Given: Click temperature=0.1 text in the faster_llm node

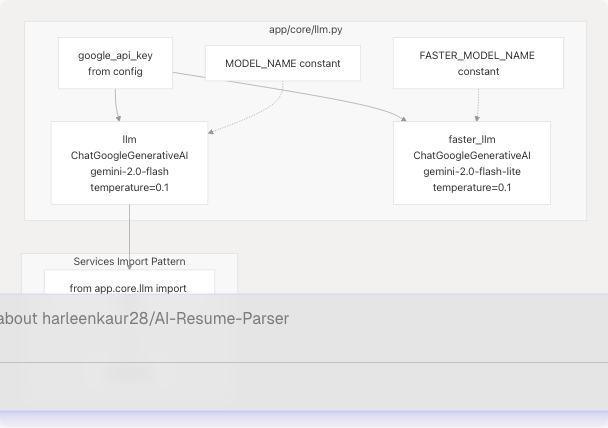Looking at the screenshot, I should point(471,187).
